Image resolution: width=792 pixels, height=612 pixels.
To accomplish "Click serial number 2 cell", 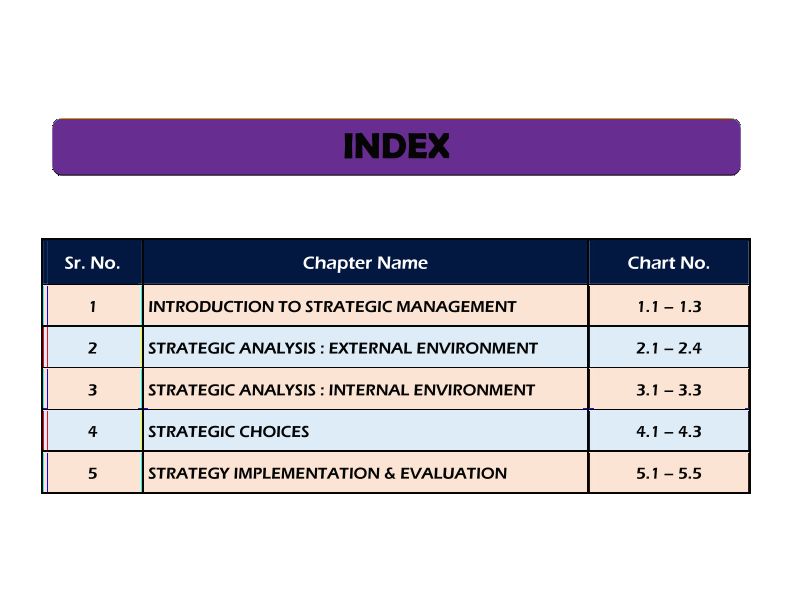I will [92, 348].
